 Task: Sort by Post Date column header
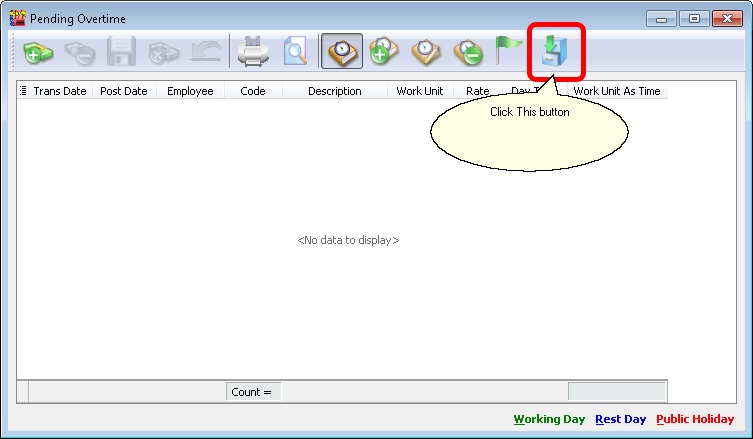[124, 91]
